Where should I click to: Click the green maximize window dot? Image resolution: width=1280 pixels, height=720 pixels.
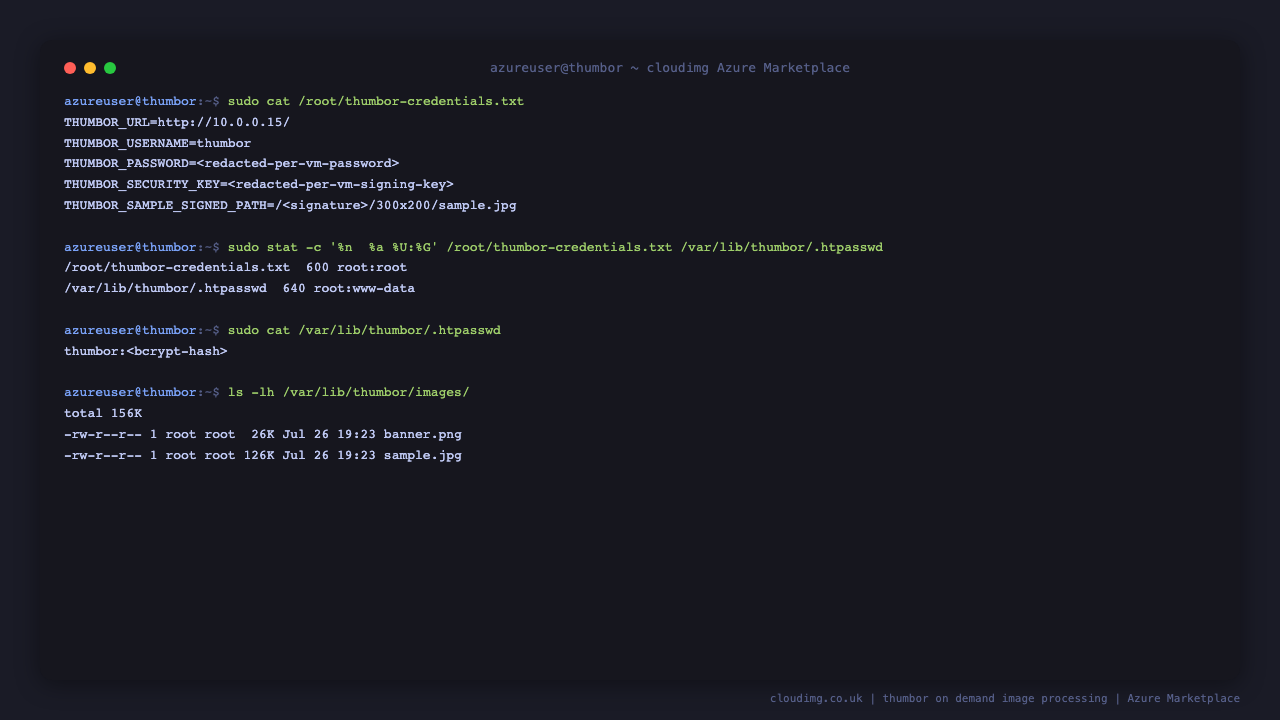(x=110, y=68)
